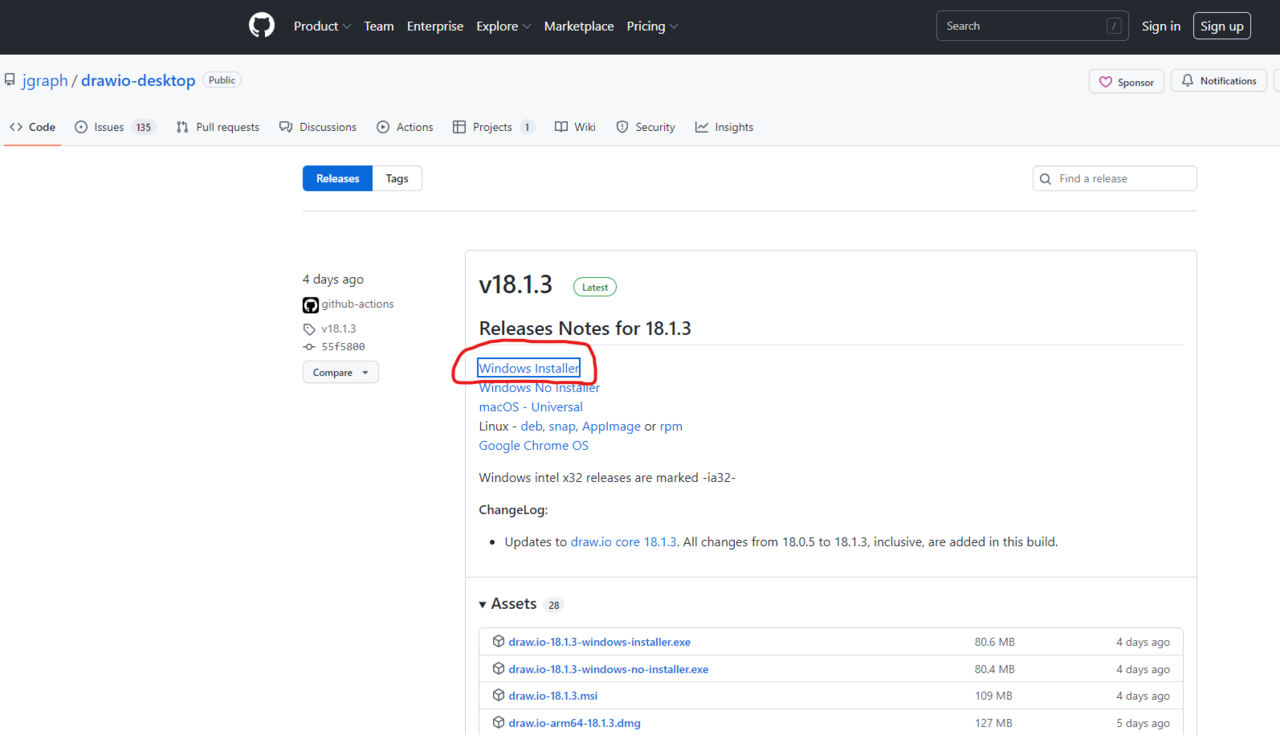The width and height of the screenshot is (1280, 735).
Task: Click the Sign in link
Action: click(1161, 26)
